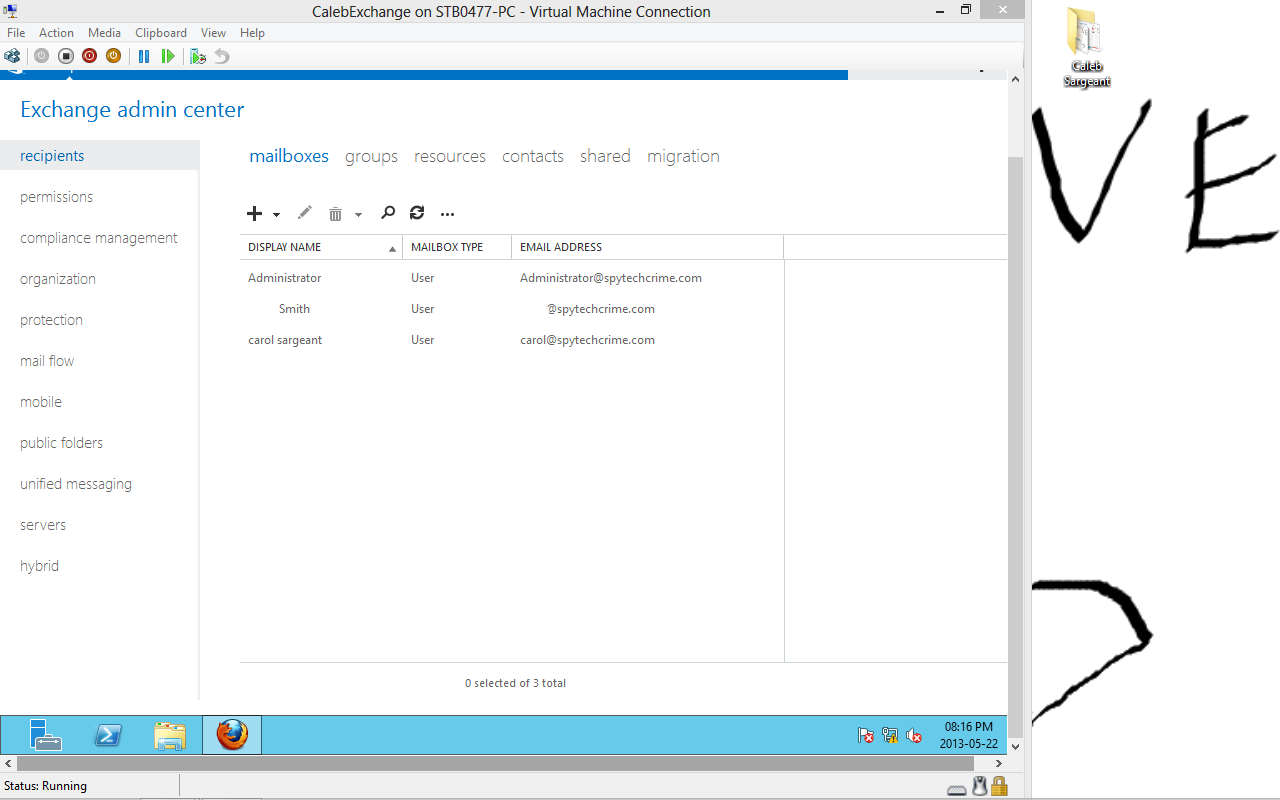Open the Media menu
This screenshot has height=800, width=1280.
tap(105, 33)
